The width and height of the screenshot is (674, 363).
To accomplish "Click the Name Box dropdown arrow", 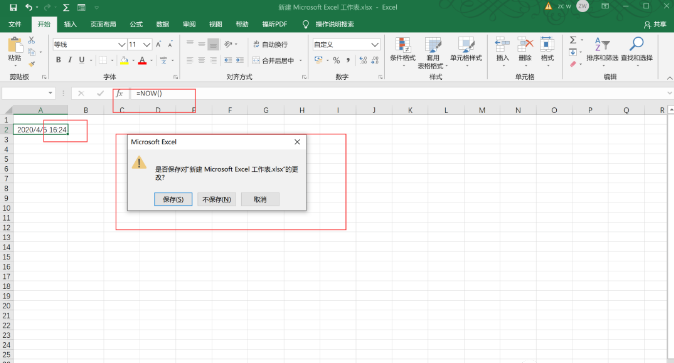I will [x=50, y=93].
